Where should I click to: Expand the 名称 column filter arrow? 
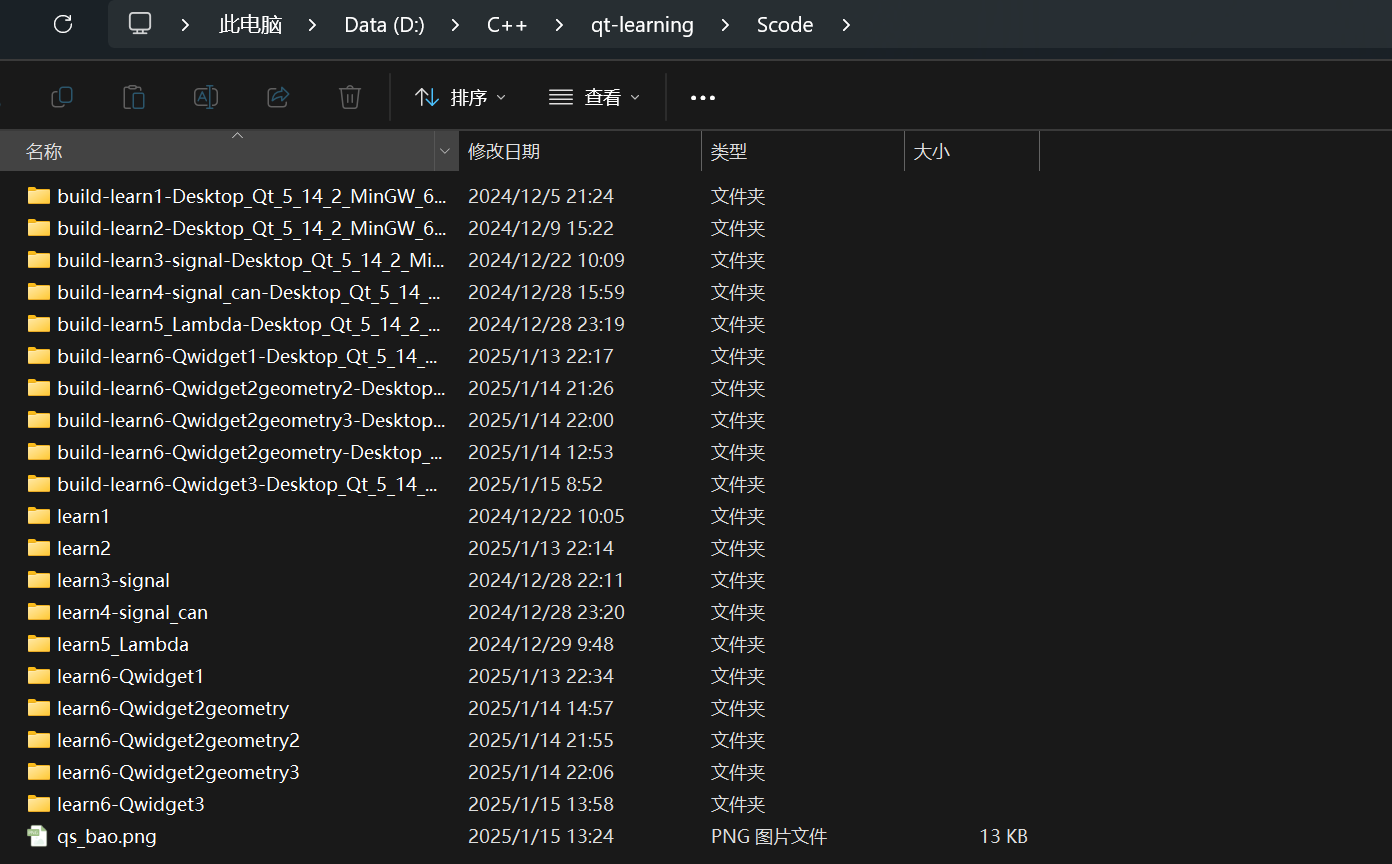(444, 151)
